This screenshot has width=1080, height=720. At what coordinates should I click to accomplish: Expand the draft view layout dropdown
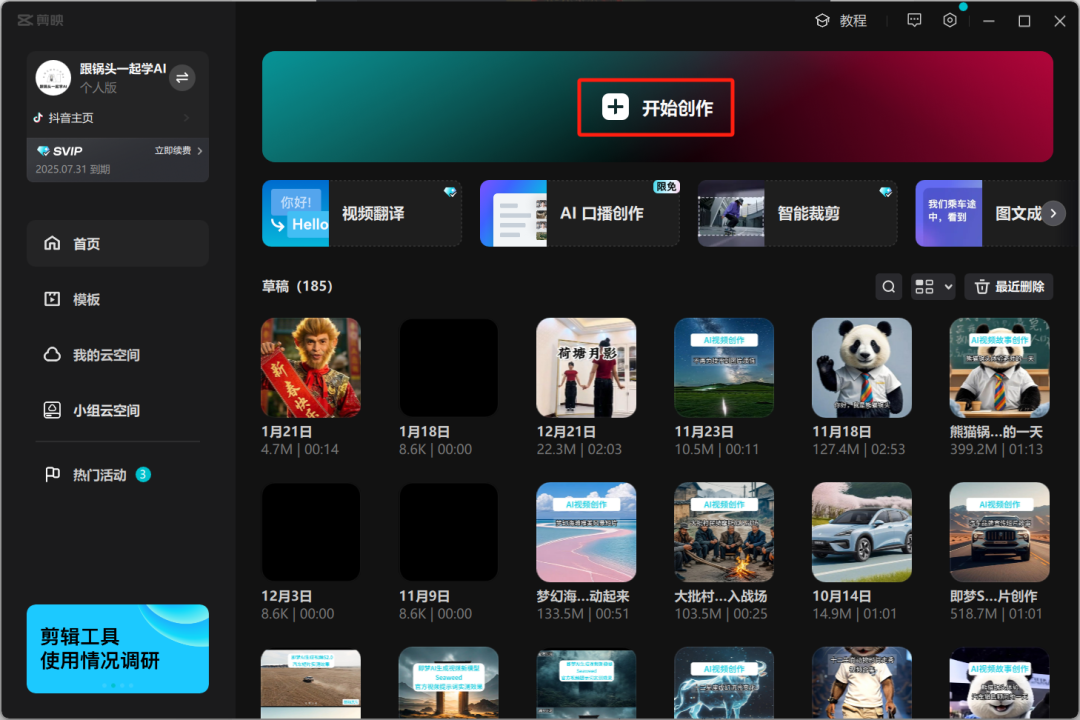(x=933, y=287)
